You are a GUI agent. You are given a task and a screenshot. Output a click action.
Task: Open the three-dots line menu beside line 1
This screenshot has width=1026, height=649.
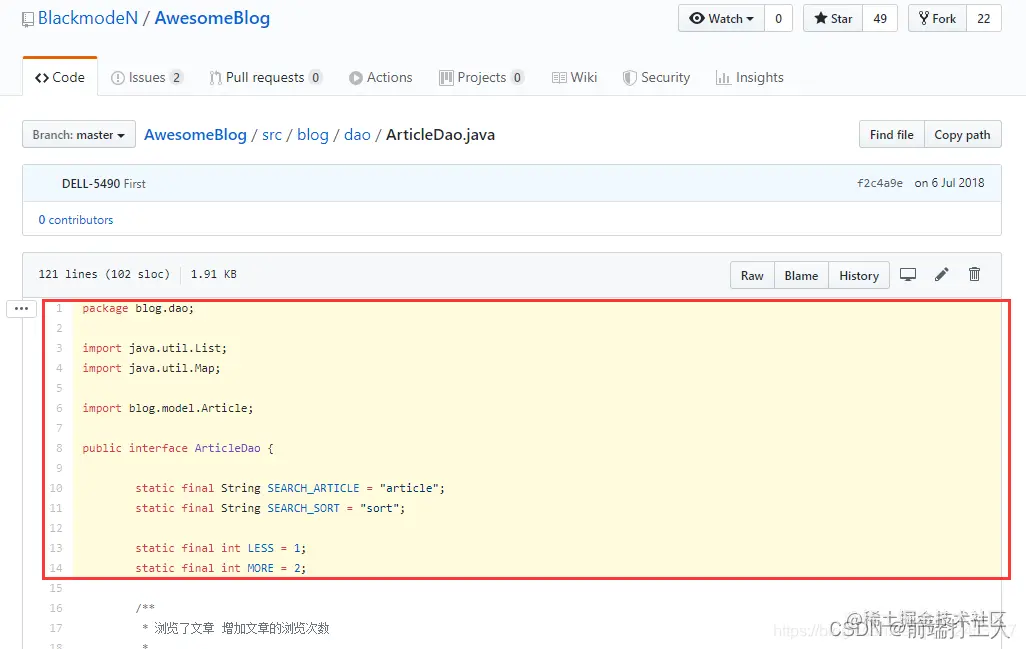point(21,308)
